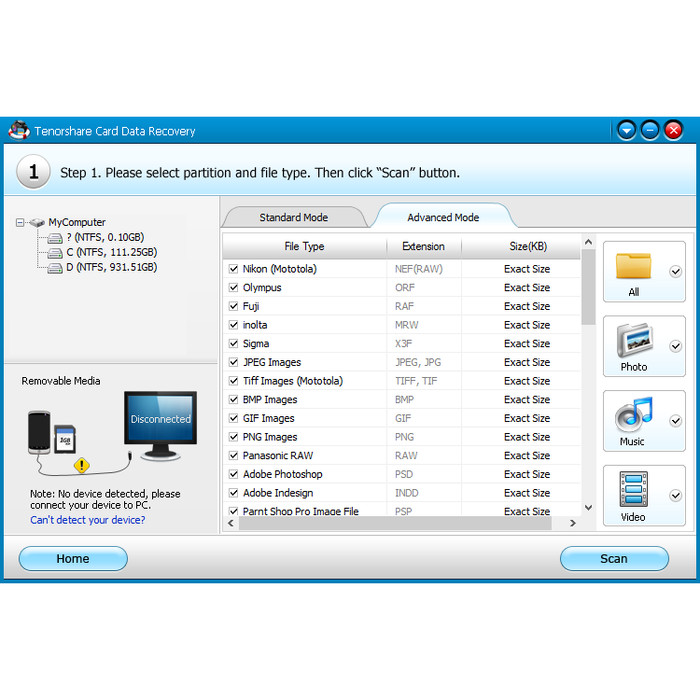Switch to the Advanced Mode tab
The width and height of the screenshot is (700, 700).
point(443,217)
